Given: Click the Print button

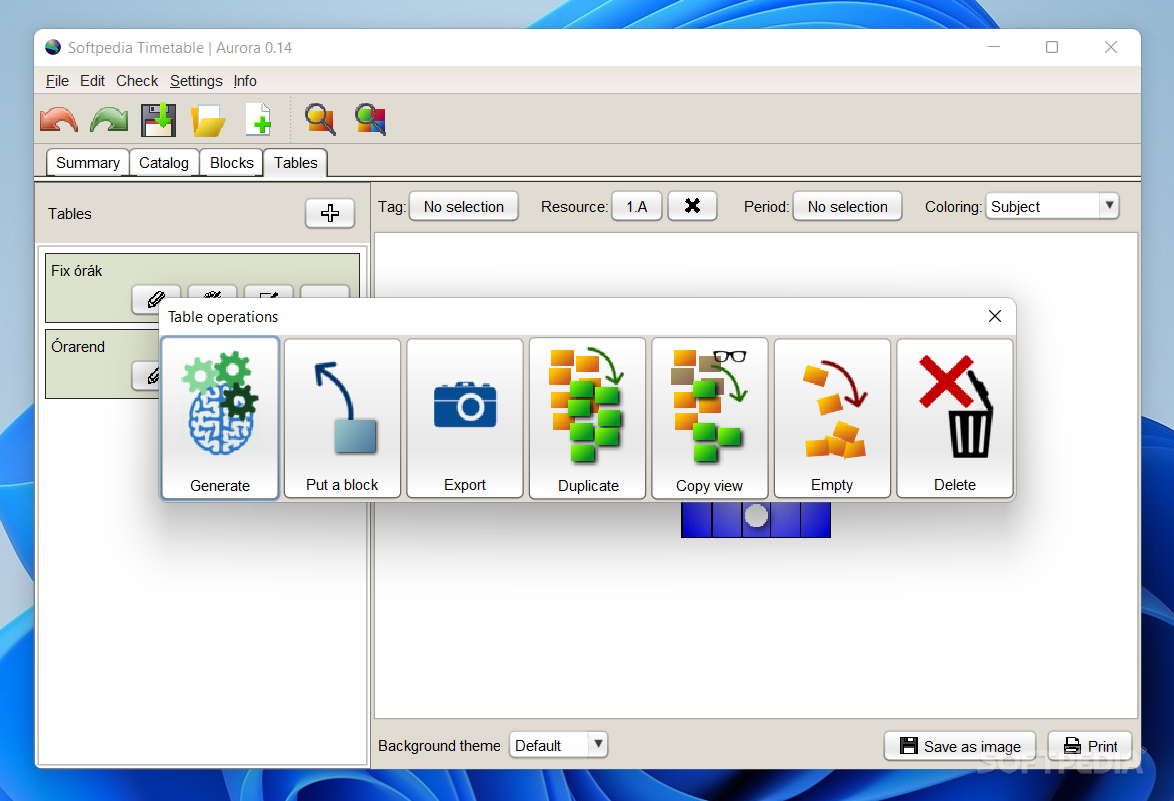Looking at the screenshot, I should coord(1090,746).
